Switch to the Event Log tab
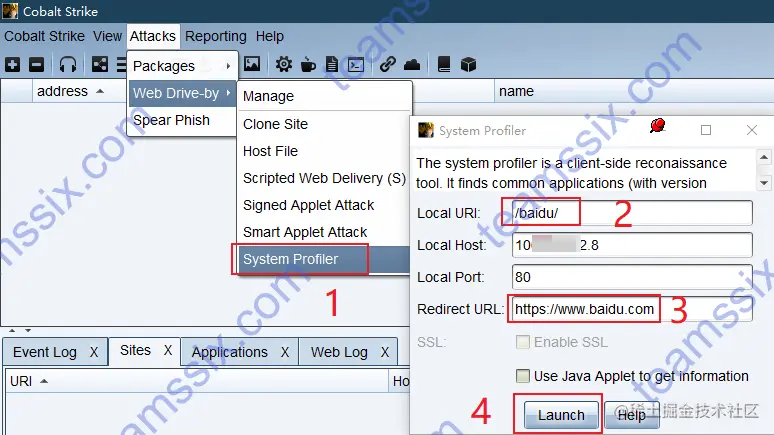This screenshot has width=774, height=435. click(45, 352)
